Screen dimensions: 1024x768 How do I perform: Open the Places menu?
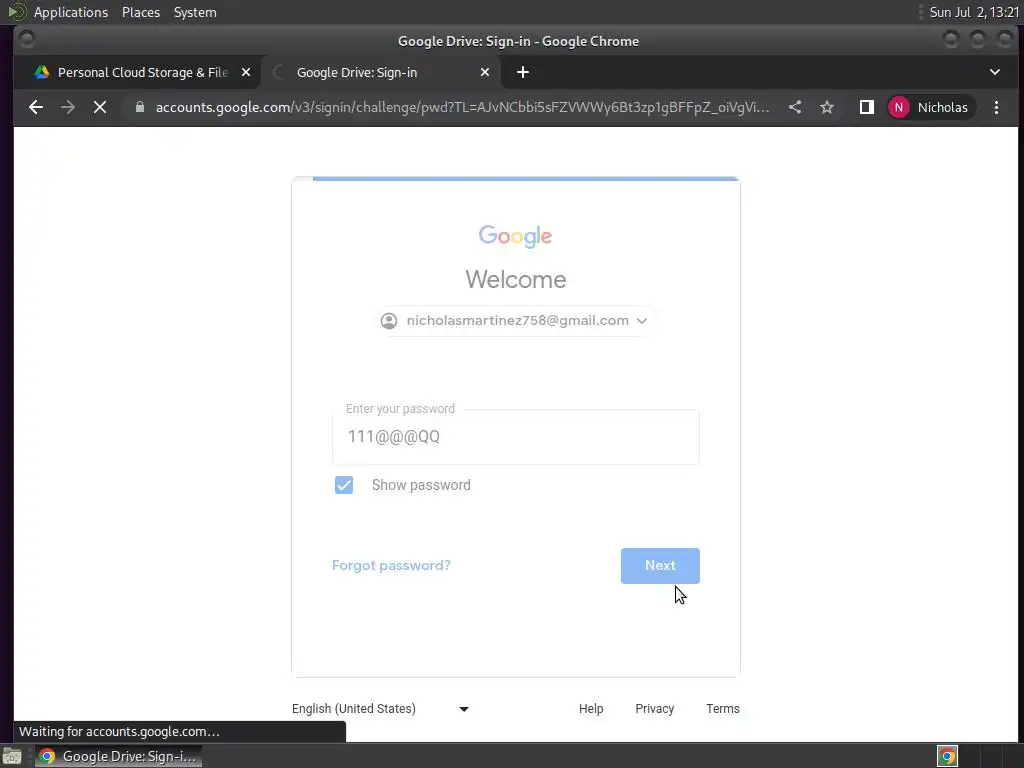click(140, 12)
